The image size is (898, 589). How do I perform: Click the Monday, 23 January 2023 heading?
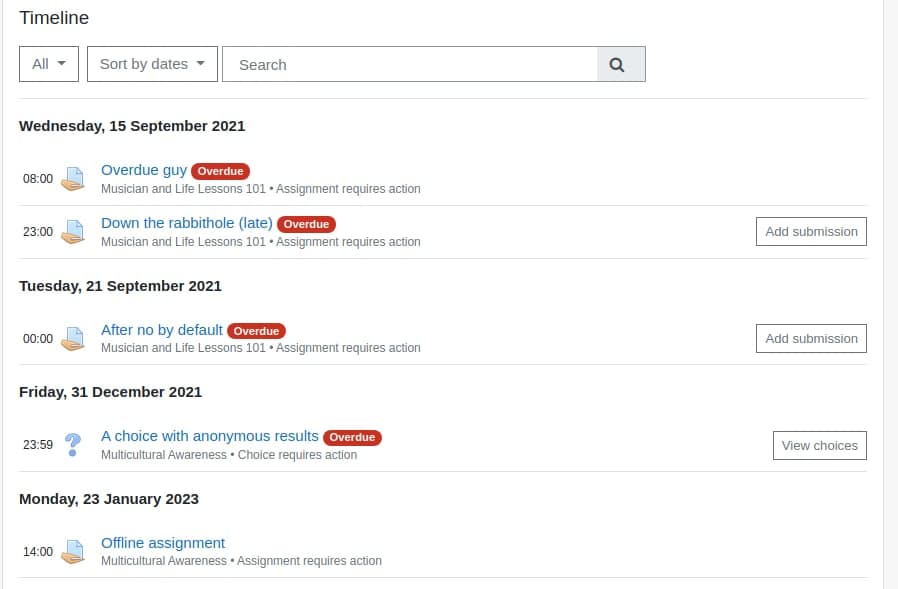point(109,499)
